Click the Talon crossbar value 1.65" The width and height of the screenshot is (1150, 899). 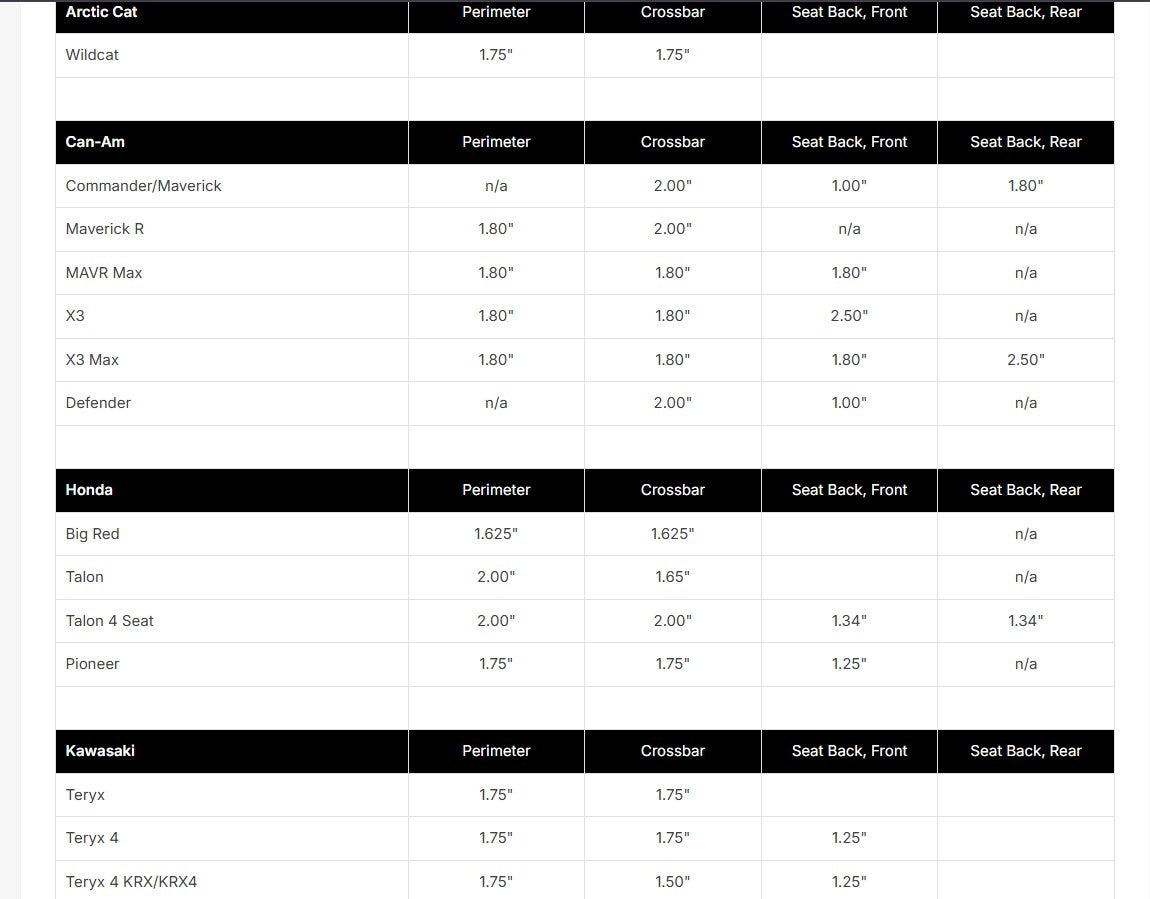(672, 577)
